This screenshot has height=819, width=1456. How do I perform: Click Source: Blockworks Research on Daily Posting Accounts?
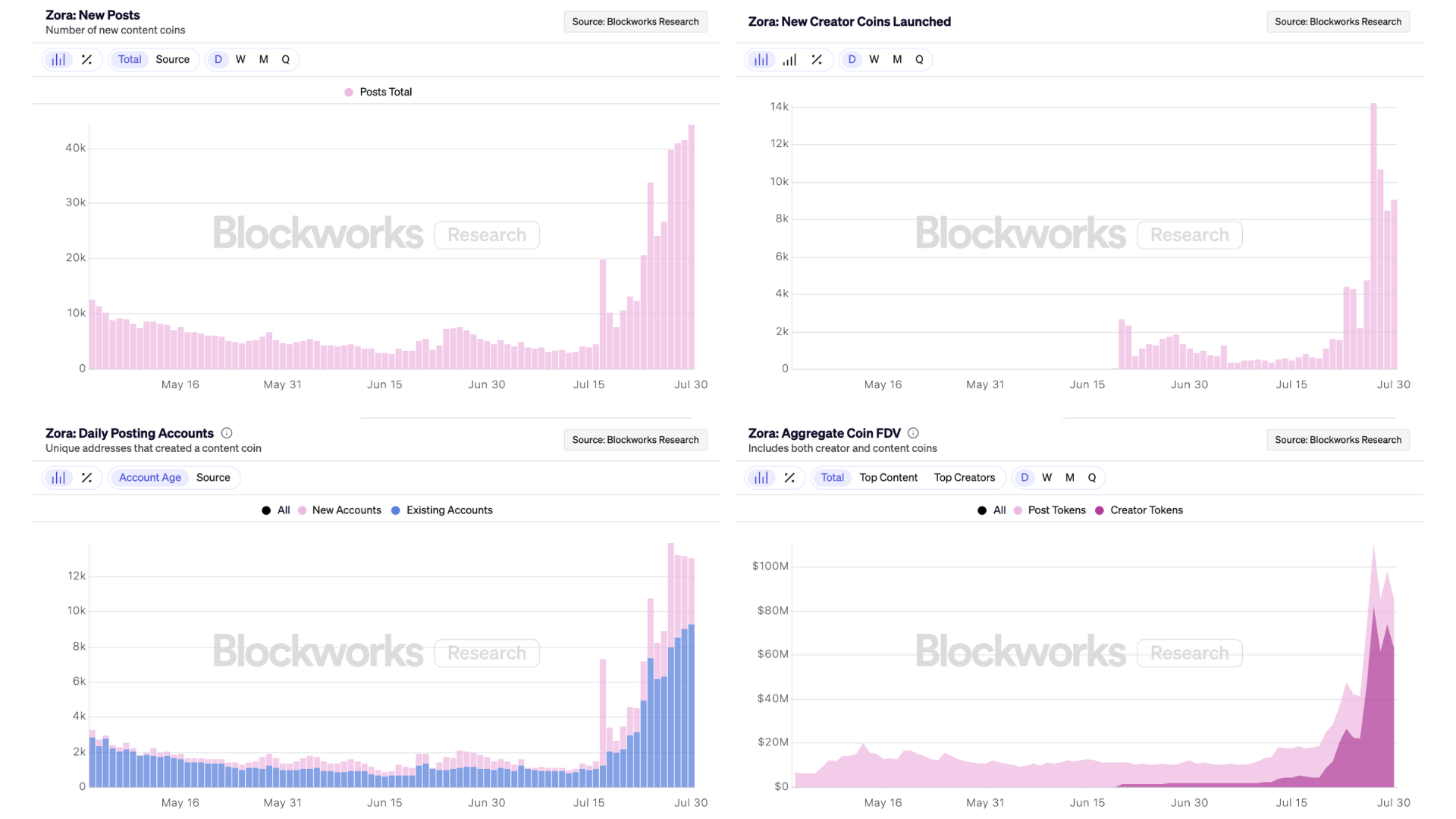635,440
